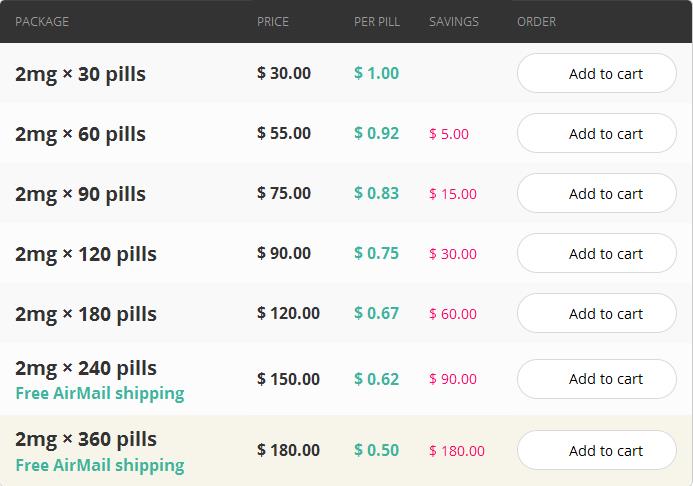Add the 360 pills package to cart
The height and width of the screenshot is (486, 693).
tap(597, 451)
